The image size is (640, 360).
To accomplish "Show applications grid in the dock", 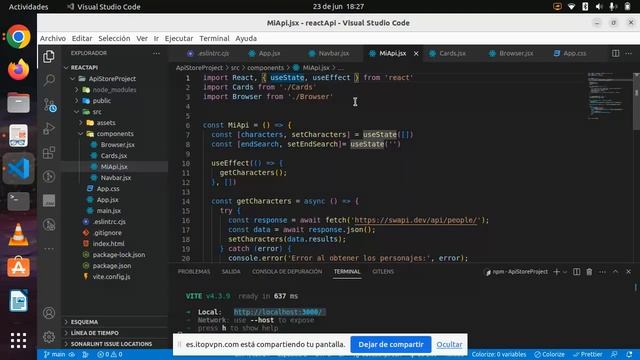I will click(18, 340).
